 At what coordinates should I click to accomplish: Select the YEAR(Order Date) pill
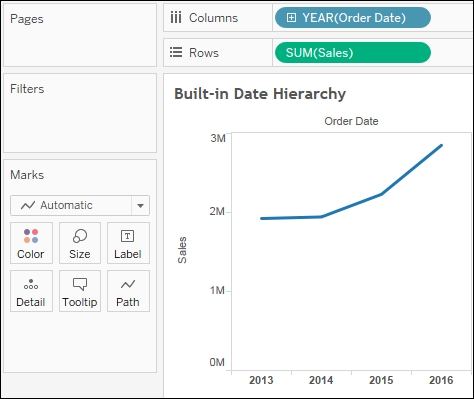coord(353,18)
